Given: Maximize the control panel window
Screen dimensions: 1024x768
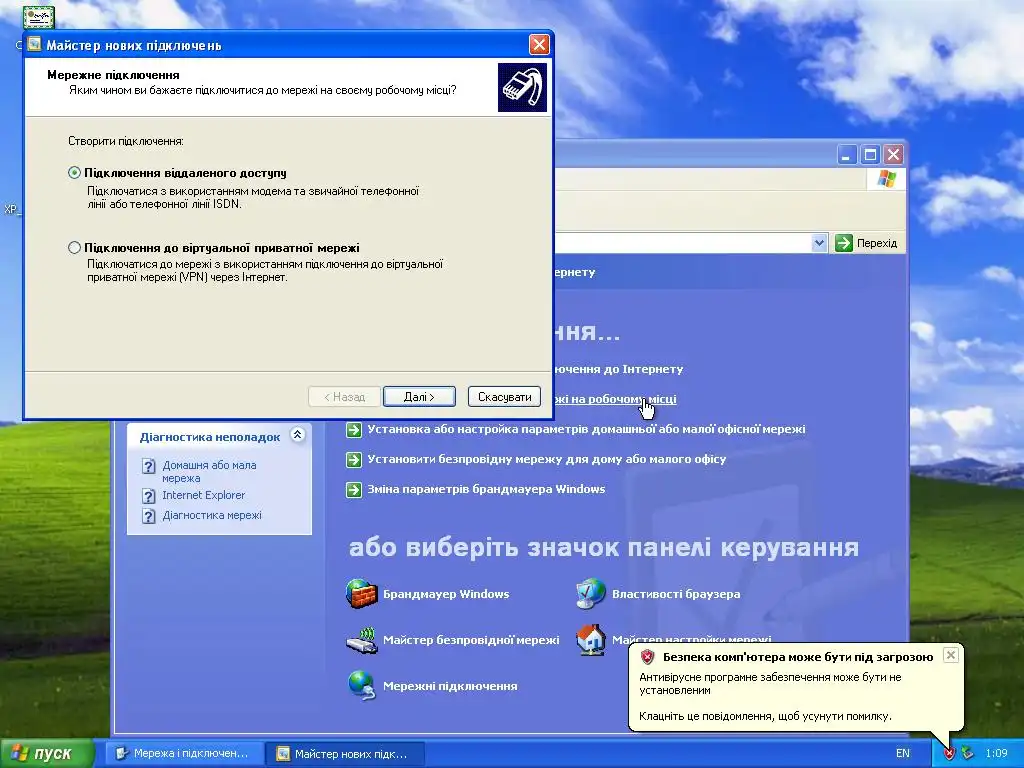Looking at the screenshot, I should coord(870,155).
